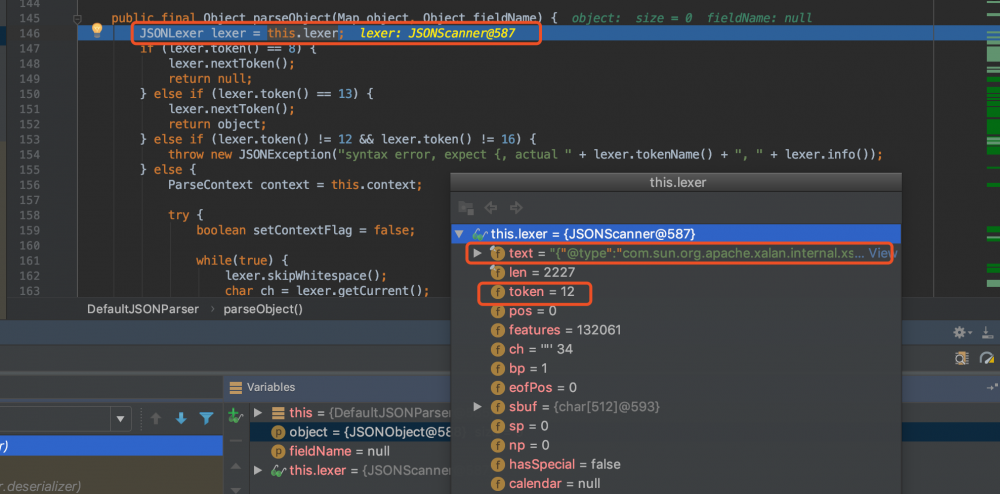Click the inline hint 'lexer: JSONScanner@587'
Image resolution: width=1000 pixels, height=494 pixels.
(x=438, y=33)
